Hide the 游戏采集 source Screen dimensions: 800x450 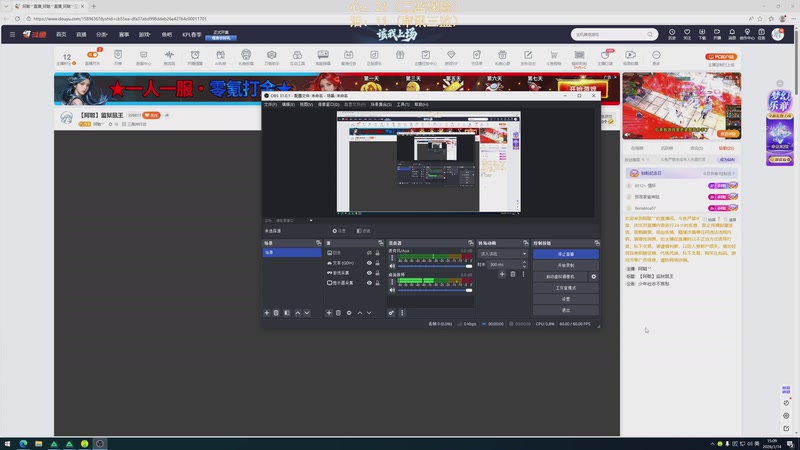pos(369,272)
